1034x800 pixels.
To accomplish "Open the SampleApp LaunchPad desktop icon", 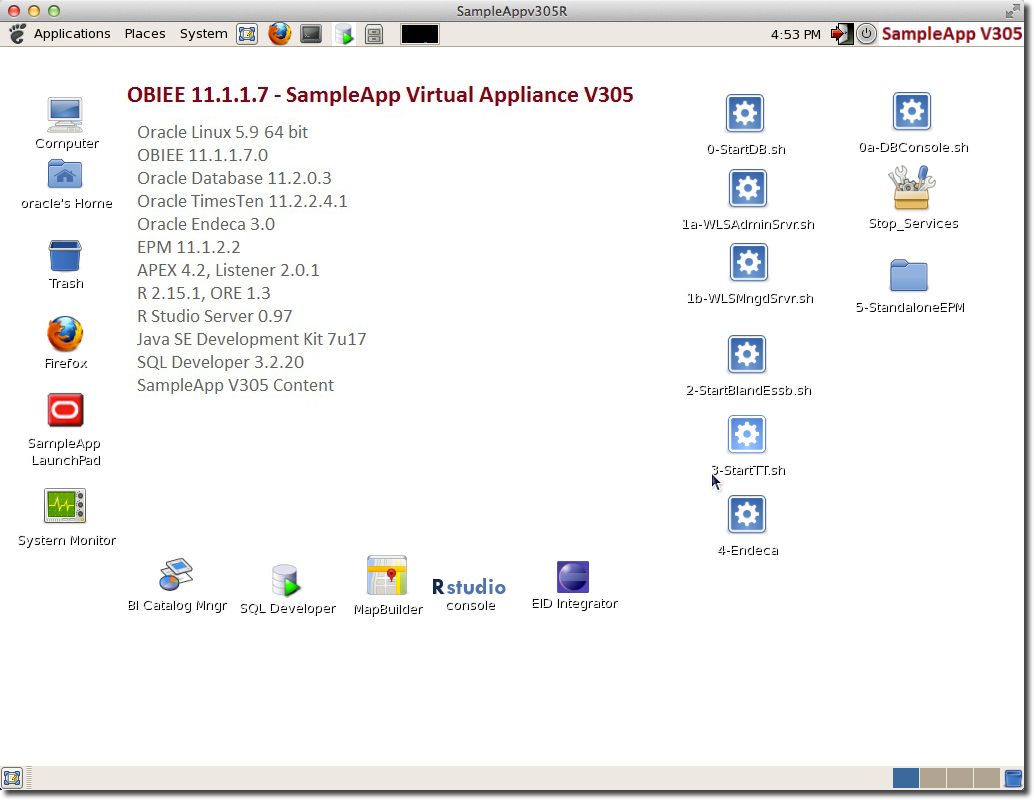I will 66,411.
